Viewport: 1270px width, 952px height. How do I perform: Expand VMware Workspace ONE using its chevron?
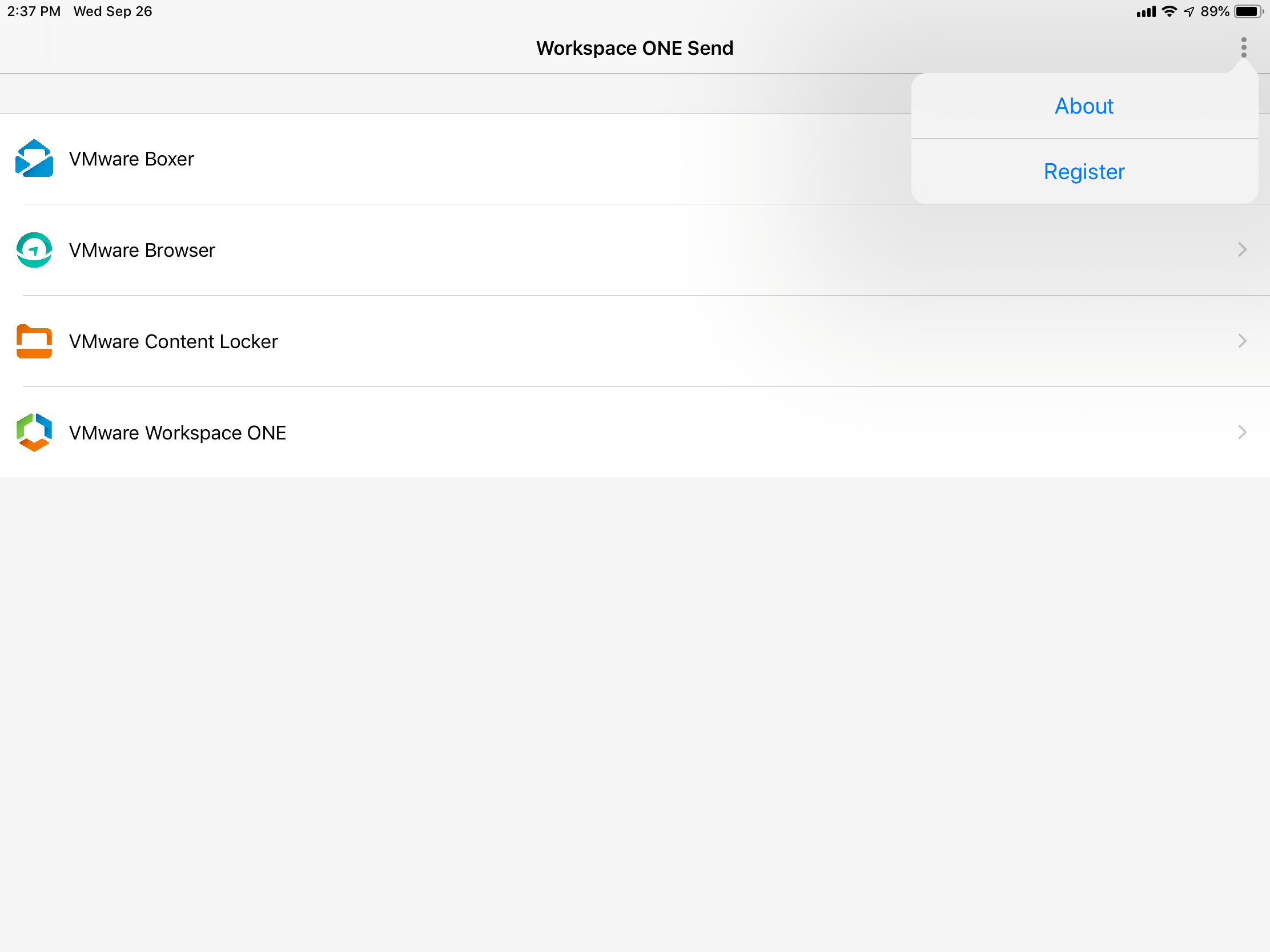(1243, 432)
